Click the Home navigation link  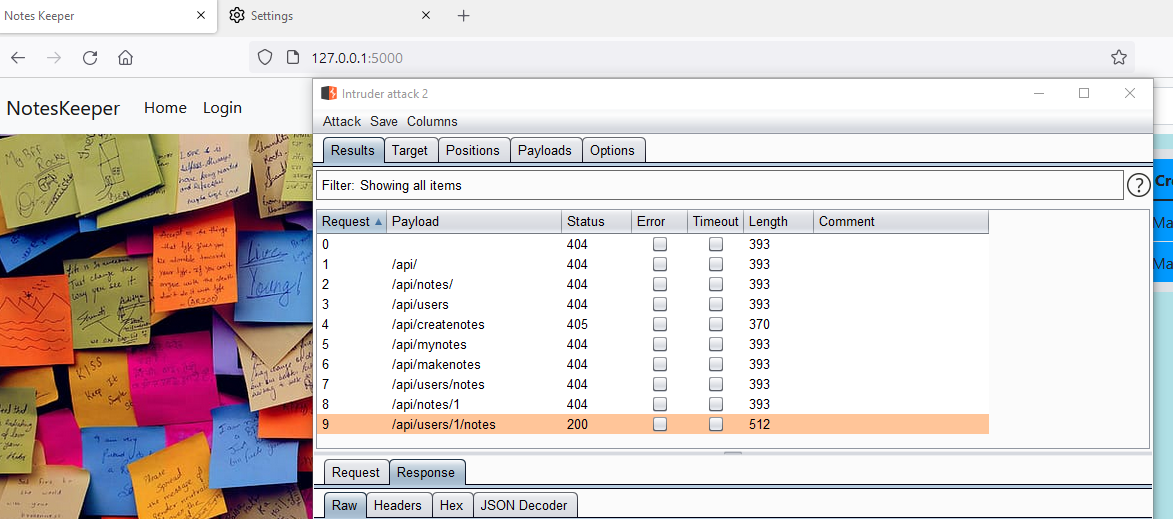165,108
